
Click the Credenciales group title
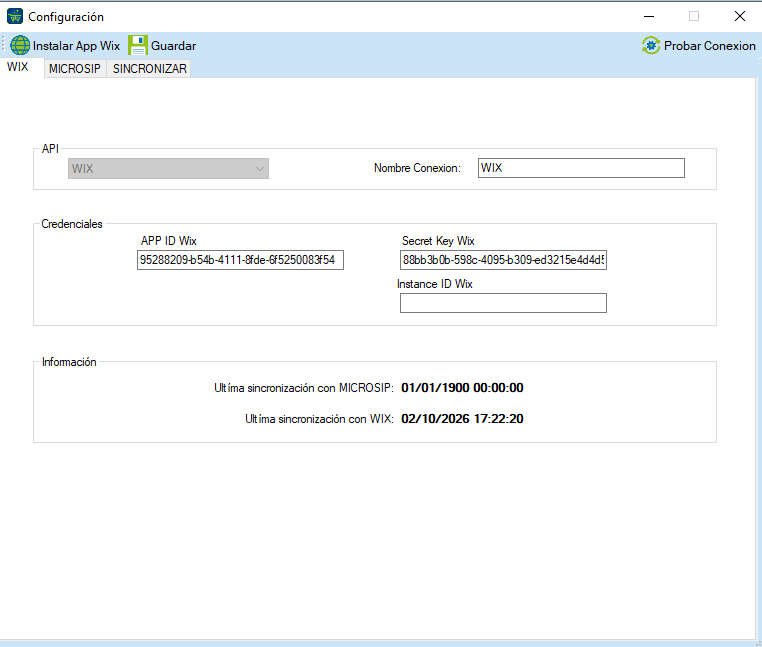[72, 224]
